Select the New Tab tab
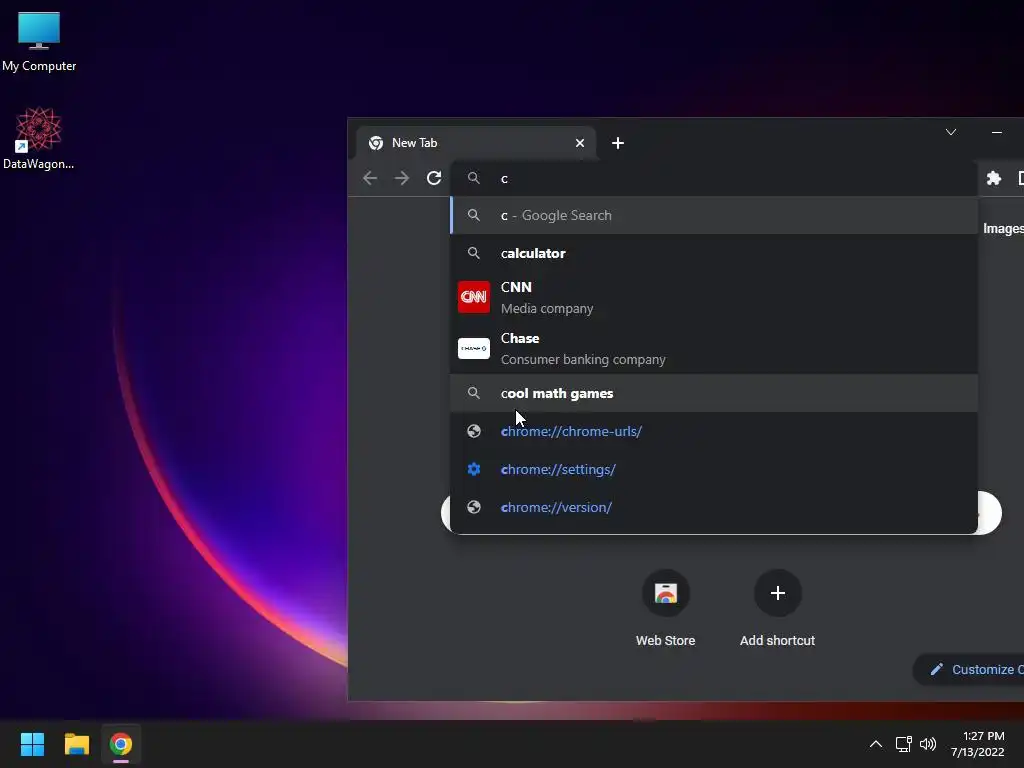This screenshot has width=1024, height=768. click(476, 143)
